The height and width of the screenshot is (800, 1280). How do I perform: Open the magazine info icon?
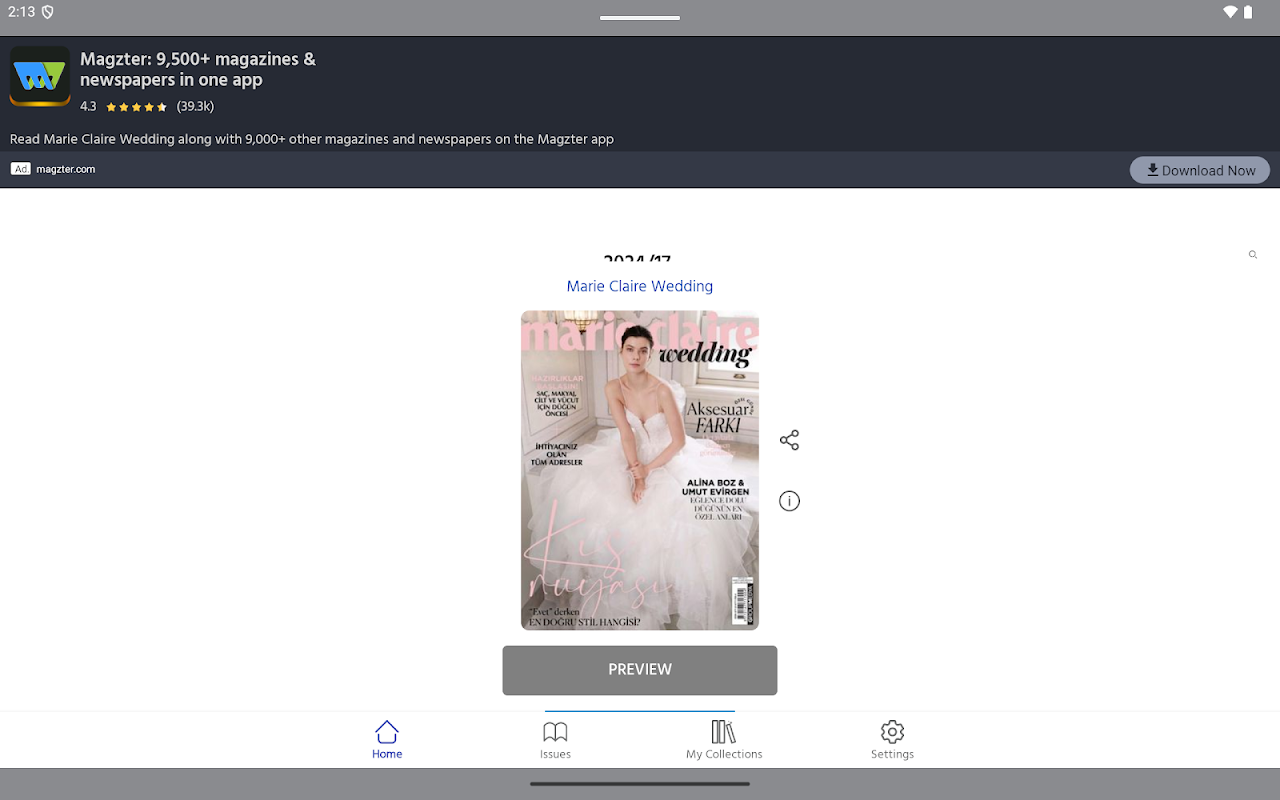coord(789,501)
